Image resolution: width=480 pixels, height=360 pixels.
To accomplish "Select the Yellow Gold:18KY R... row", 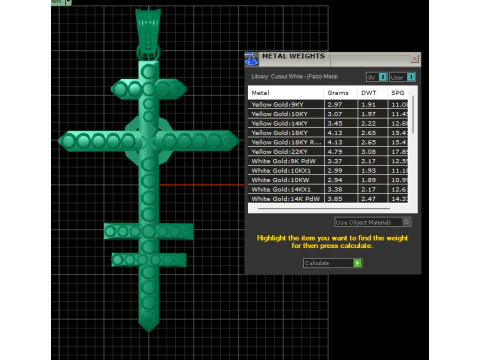I will tap(328, 142).
